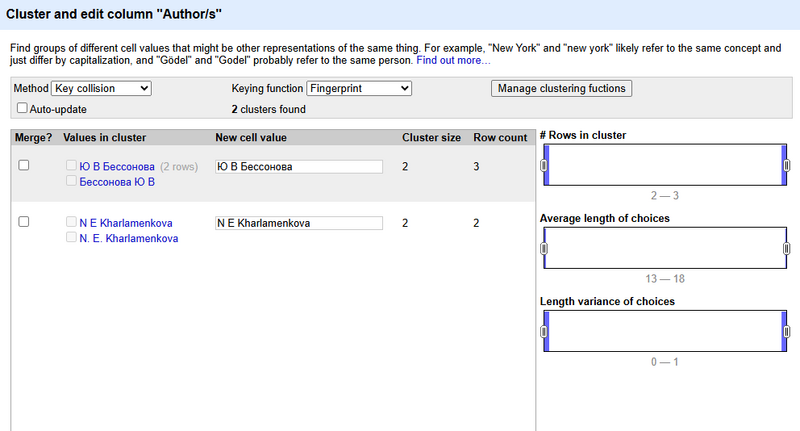The height and width of the screenshot is (431, 800).
Task: Select the value Ю В Бессонова in cluster
Action: pos(117,166)
